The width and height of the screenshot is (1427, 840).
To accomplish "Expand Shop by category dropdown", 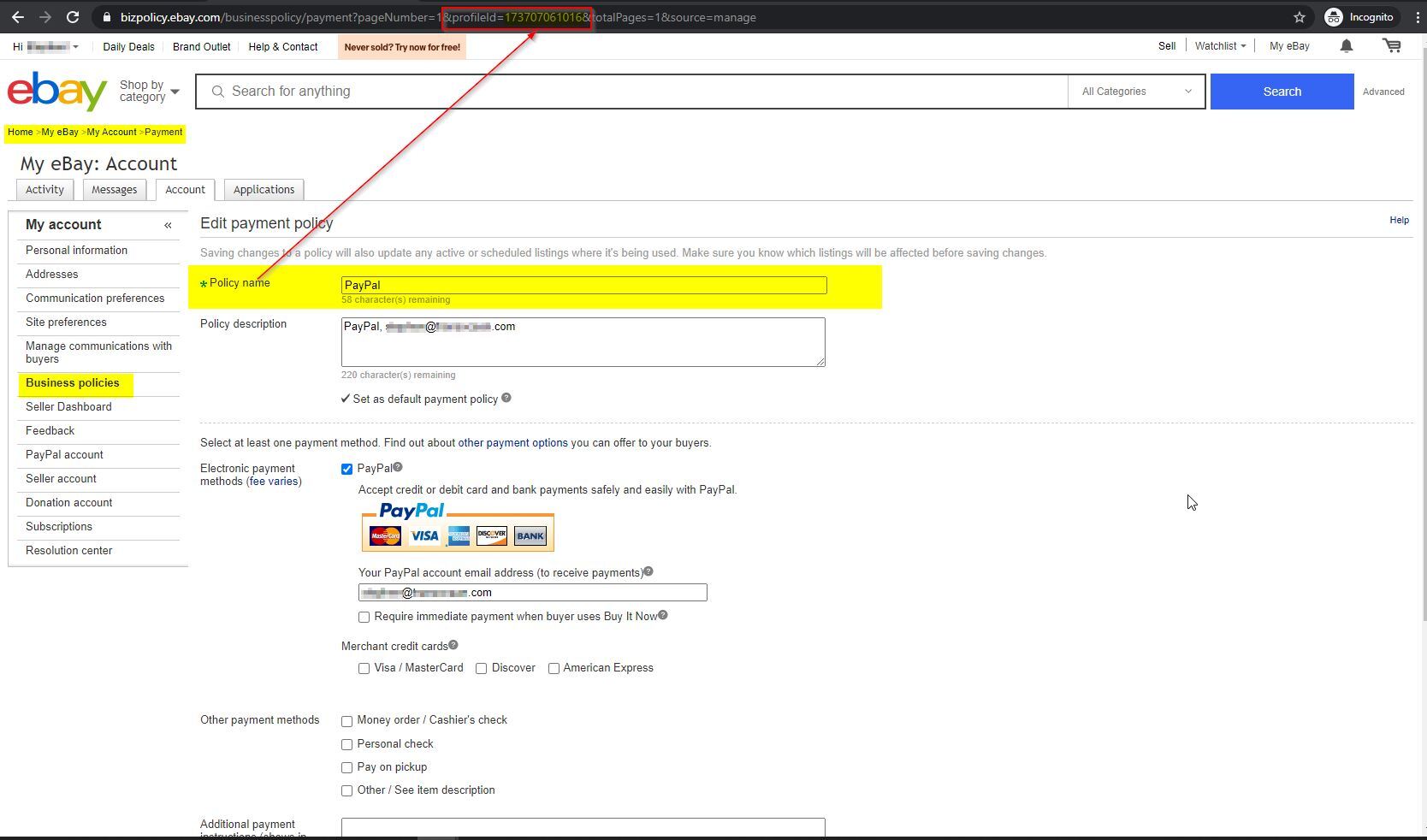I will (150, 91).
